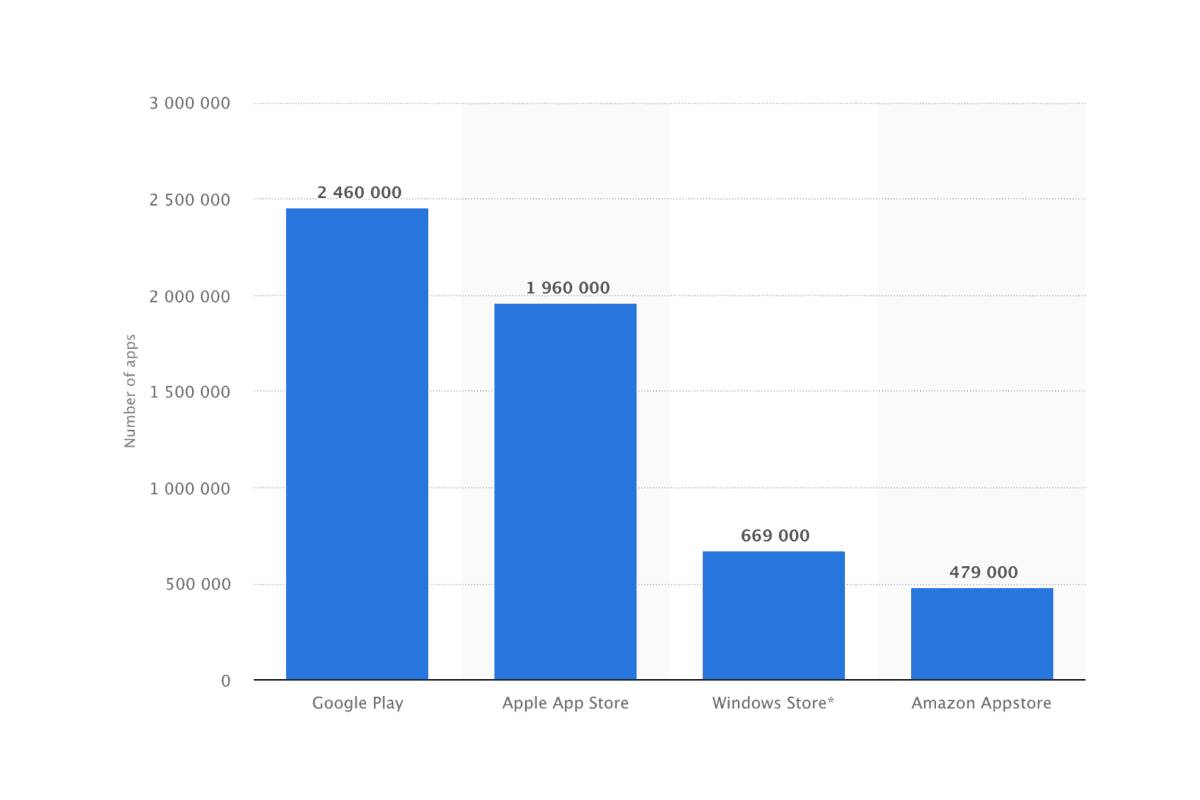Select the Apple App Store bar
The width and height of the screenshot is (1200, 800).
[565, 492]
